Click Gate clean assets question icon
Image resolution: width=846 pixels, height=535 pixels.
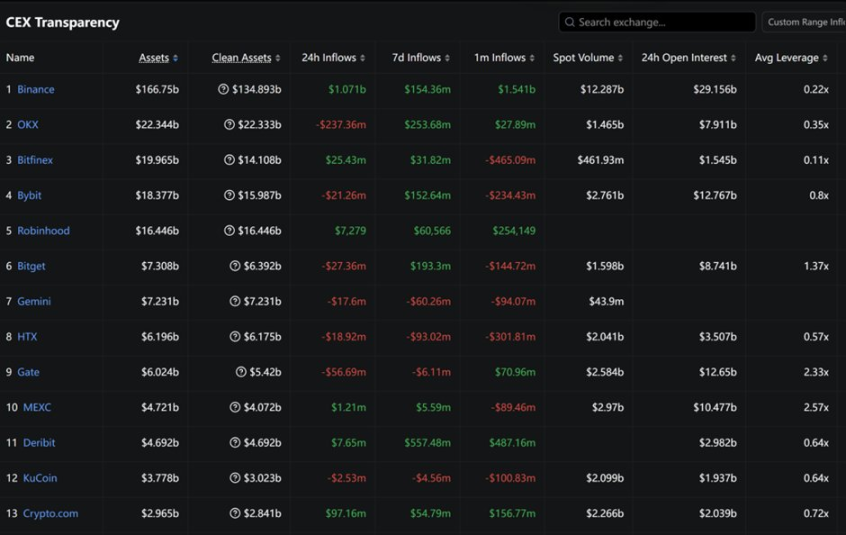tap(241, 372)
